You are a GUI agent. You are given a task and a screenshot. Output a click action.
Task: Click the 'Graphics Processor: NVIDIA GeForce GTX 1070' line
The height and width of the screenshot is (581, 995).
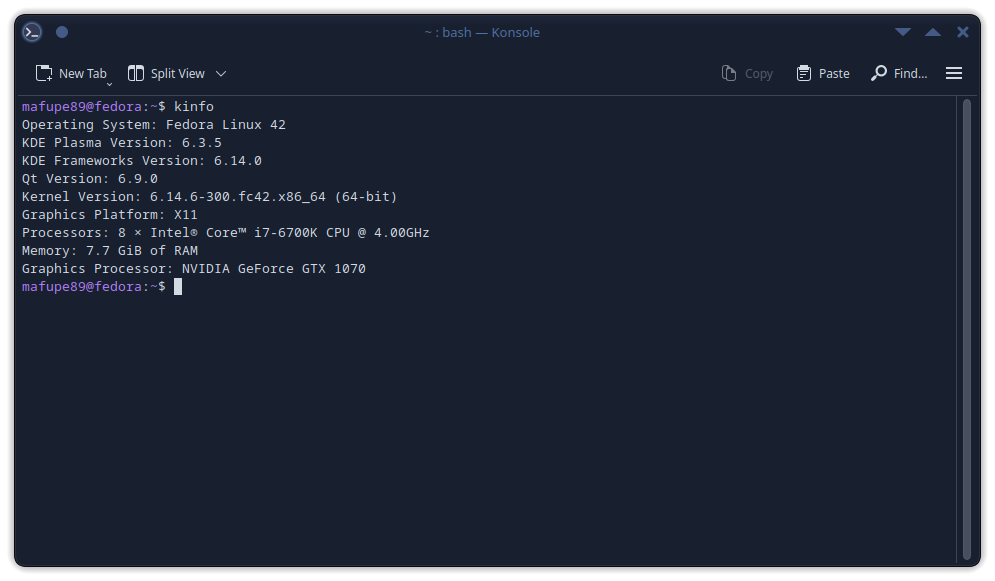(x=194, y=268)
